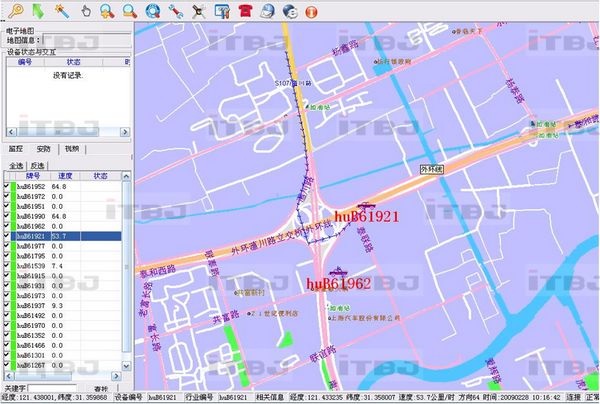Toggle checkbox for vehicle huB61990

[x=7, y=216]
